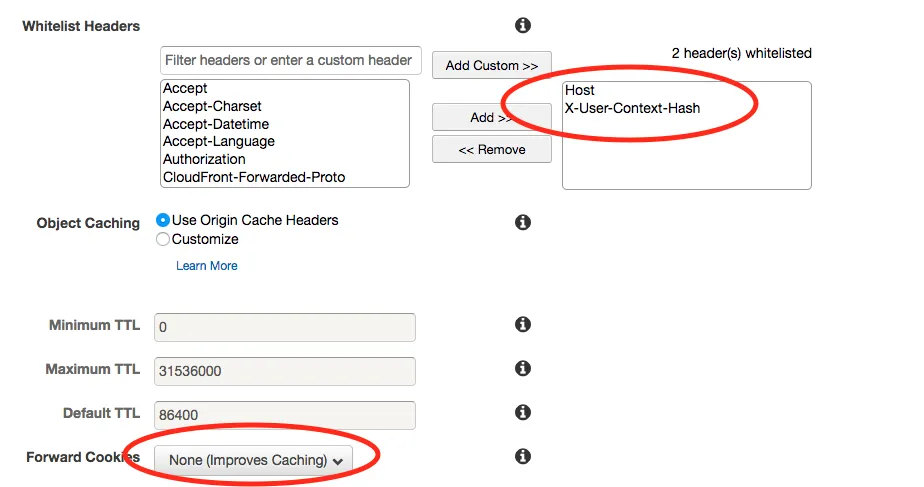This screenshot has height=487, width=924.
Task: Open the Forward Cookies dropdown
Action: click(x=254, y=460)
